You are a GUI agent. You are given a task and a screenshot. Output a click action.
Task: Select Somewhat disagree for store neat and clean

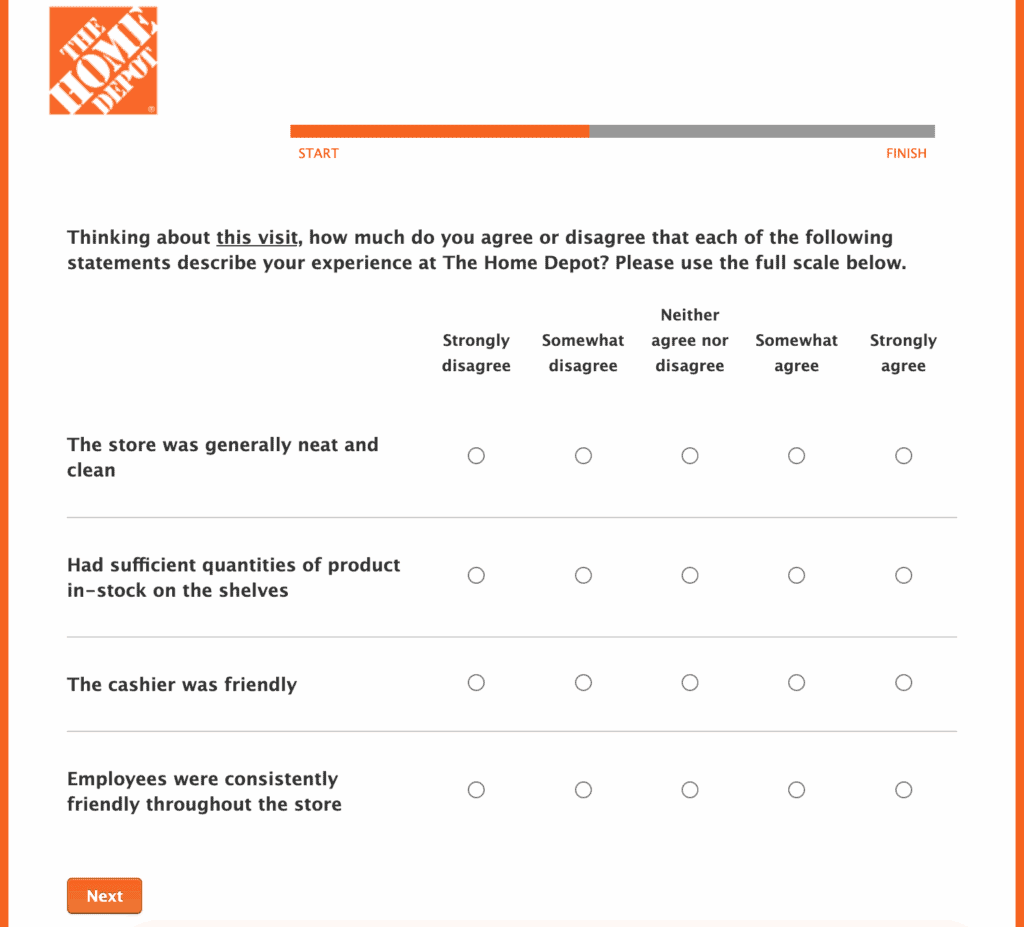click(583, 456)
